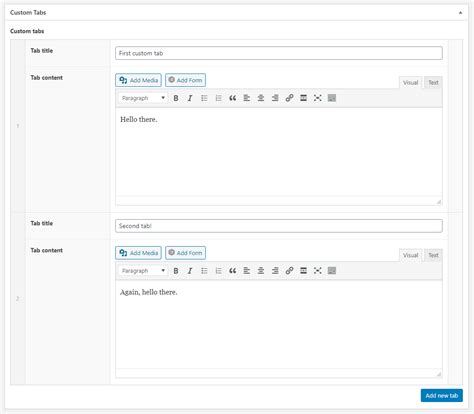Align text right in second tab editor

click(275, 271)
